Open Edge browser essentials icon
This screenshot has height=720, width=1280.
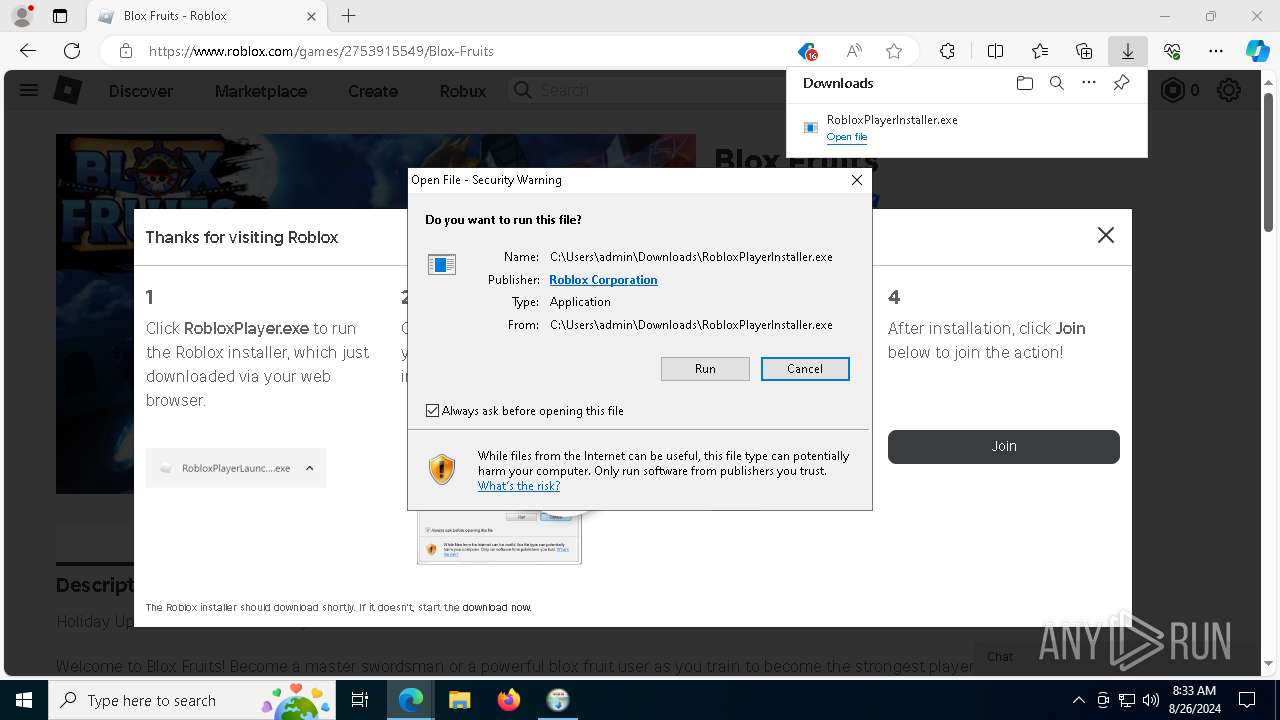(1172, 51)
